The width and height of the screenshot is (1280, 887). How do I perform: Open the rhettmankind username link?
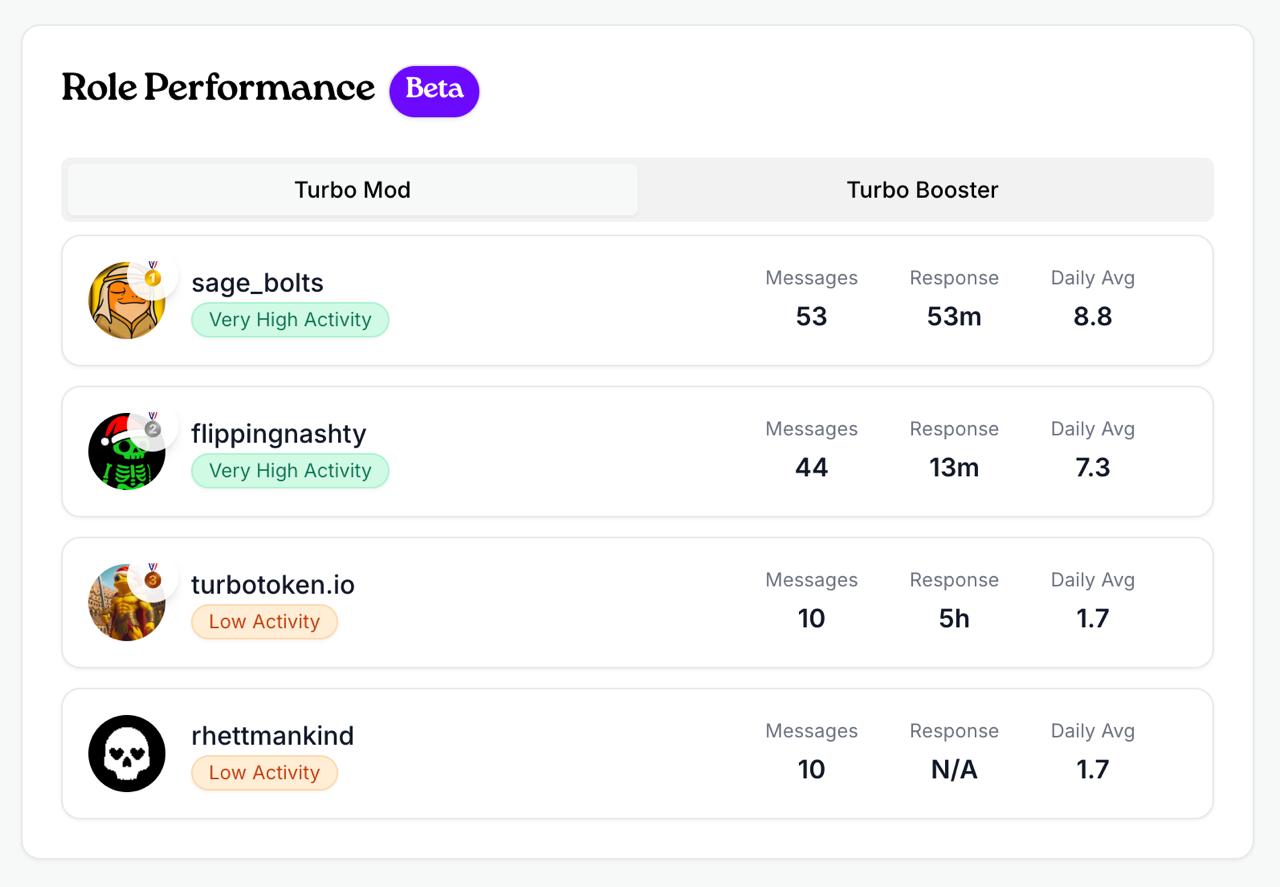click(x=272, y=736)
